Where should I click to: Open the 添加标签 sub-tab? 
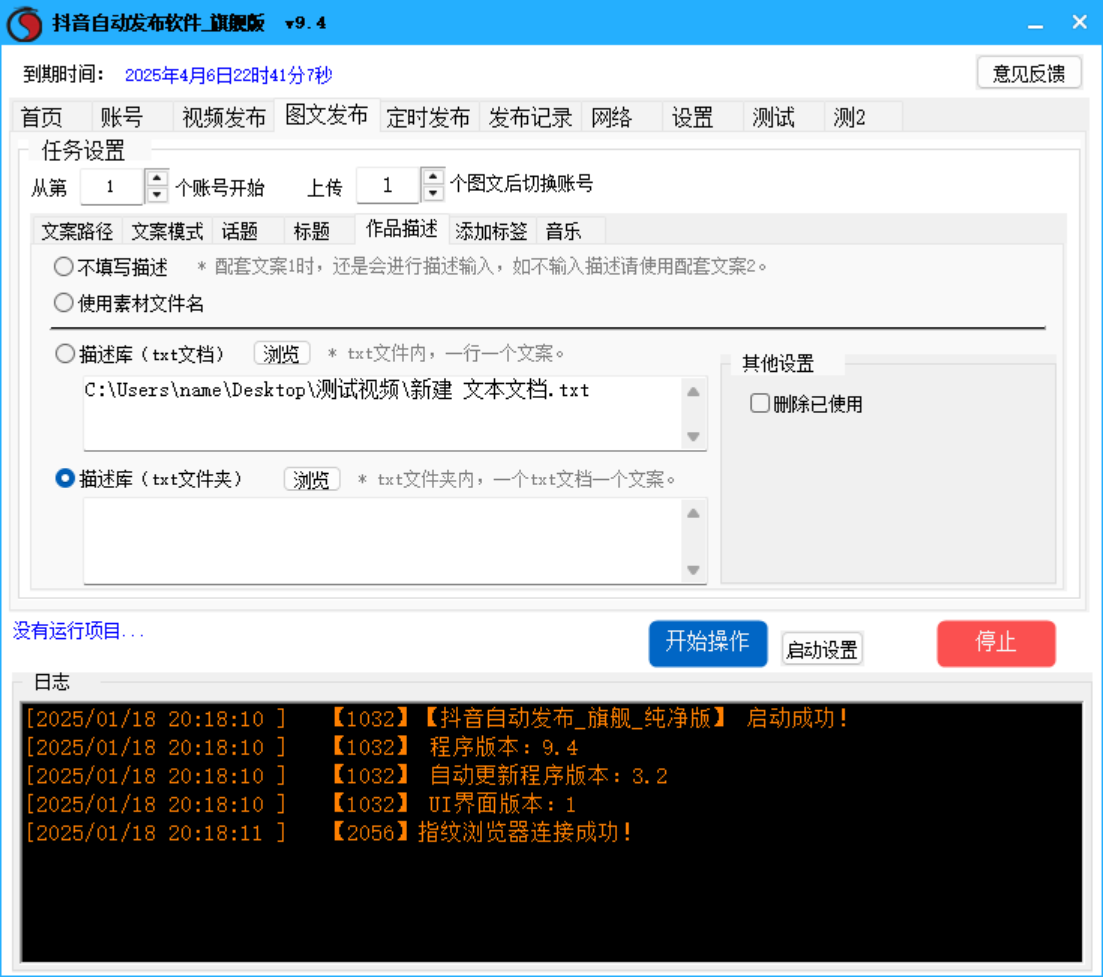coord(491,231)
